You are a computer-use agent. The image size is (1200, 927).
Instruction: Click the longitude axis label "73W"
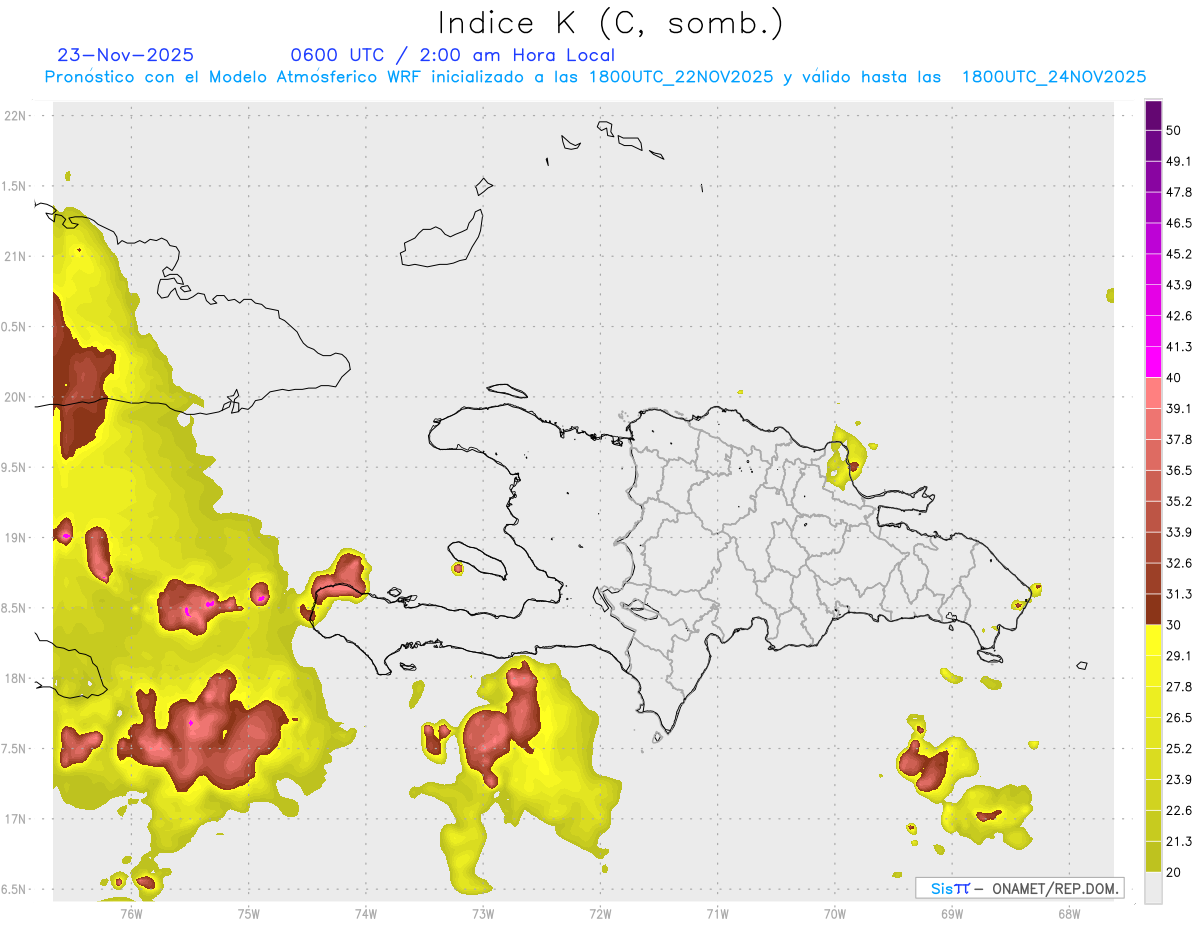click(x=483, y=913)
